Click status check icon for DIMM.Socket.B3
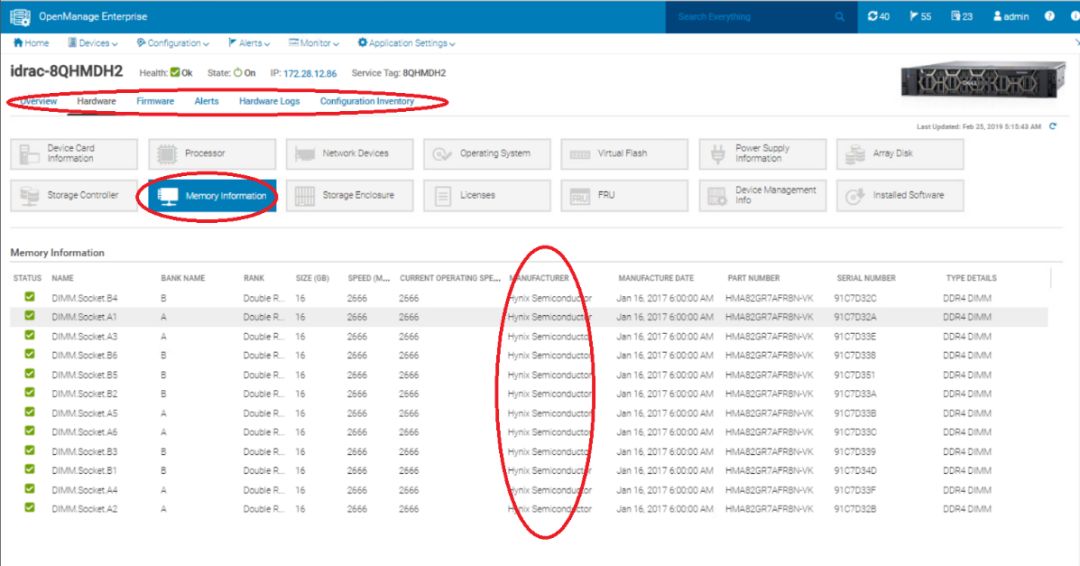The height and width of the screenshot is (566, 1080). (x=30, y=450)
